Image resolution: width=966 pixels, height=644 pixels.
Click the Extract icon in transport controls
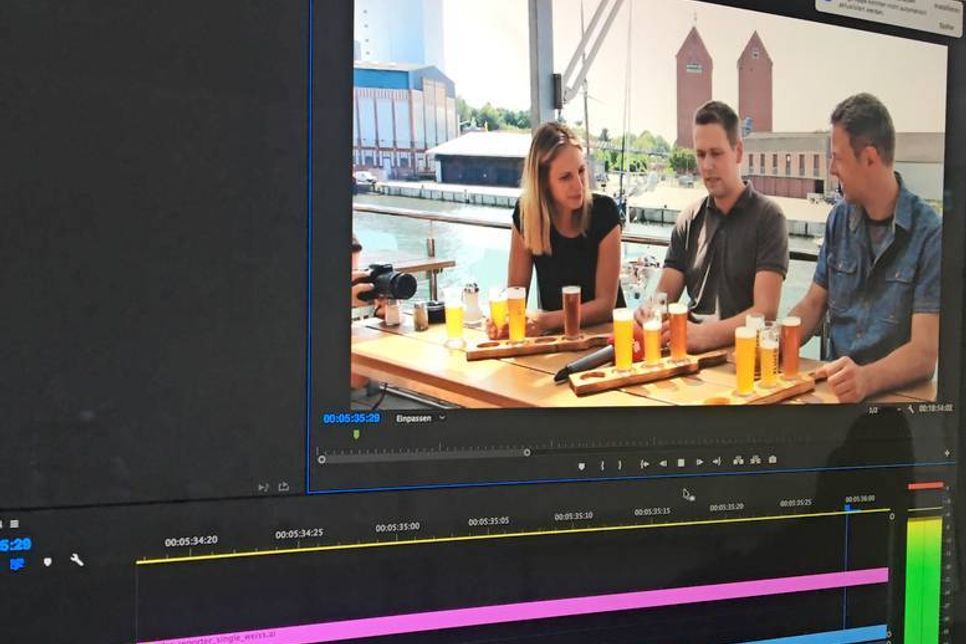coord(755,460)
